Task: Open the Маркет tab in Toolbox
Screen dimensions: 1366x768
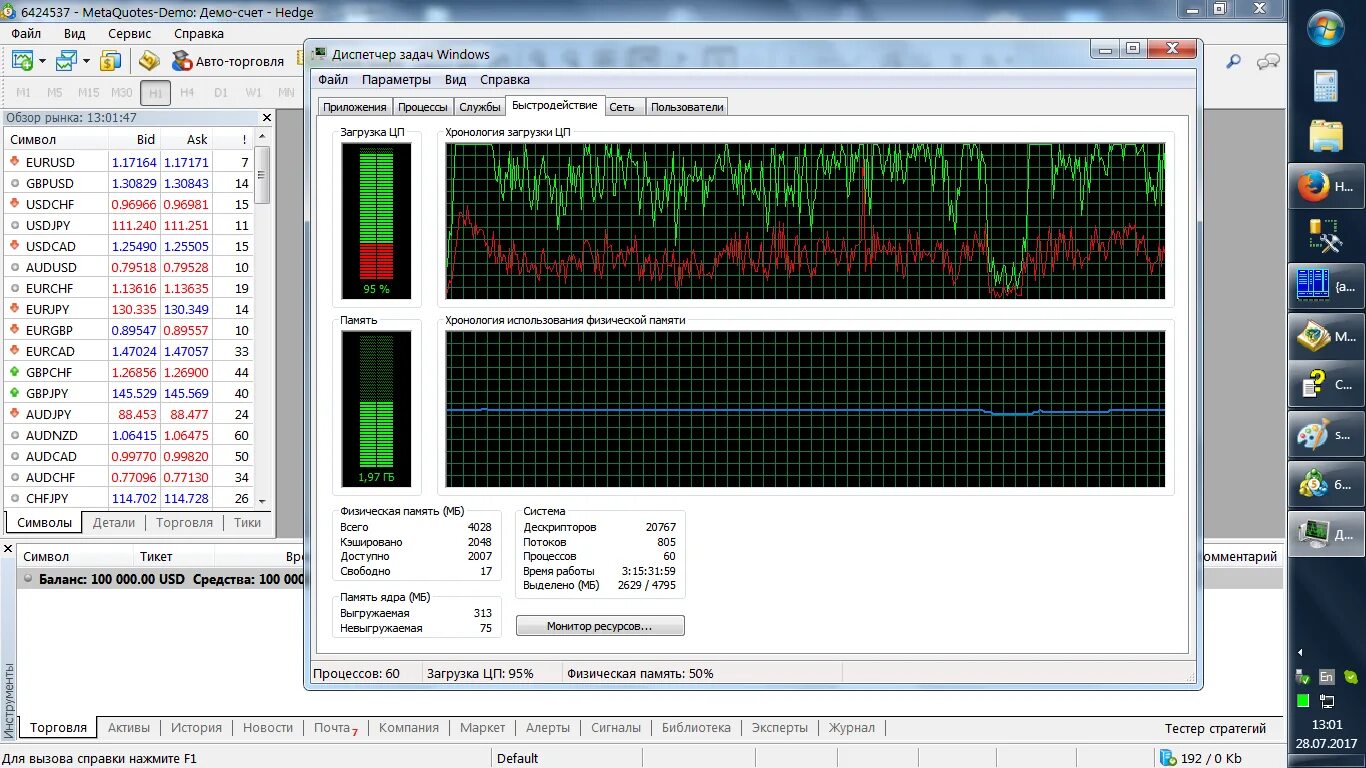Action: tap(483, 728)
